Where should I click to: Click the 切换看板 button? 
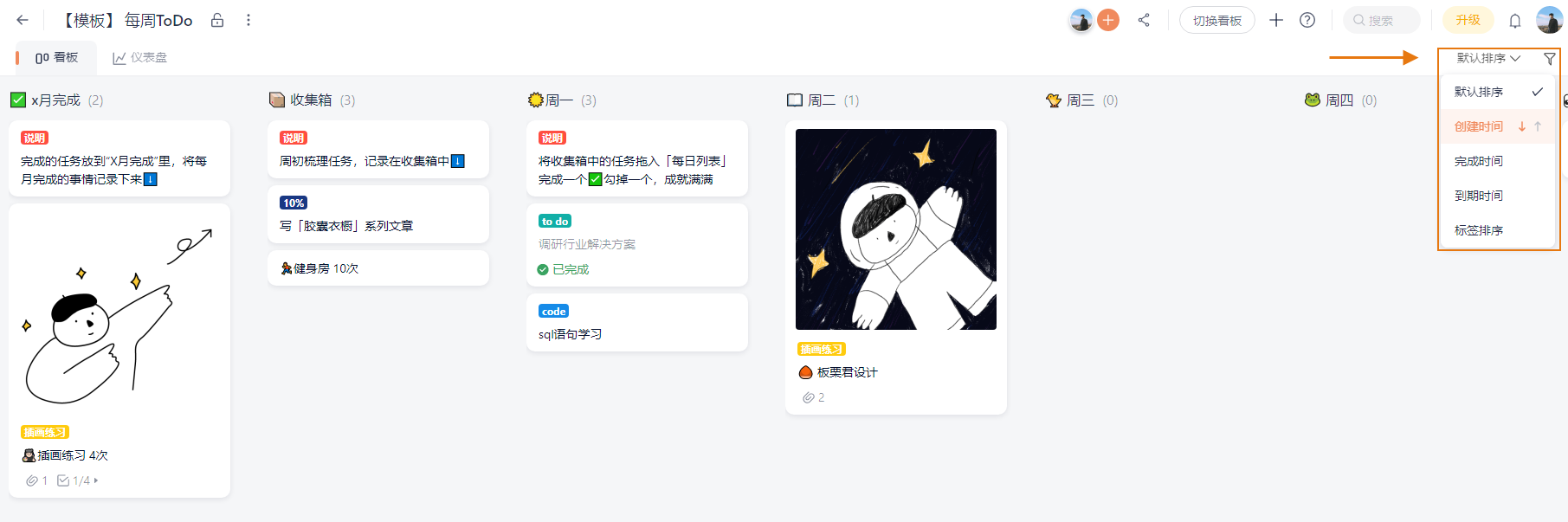1217,21
